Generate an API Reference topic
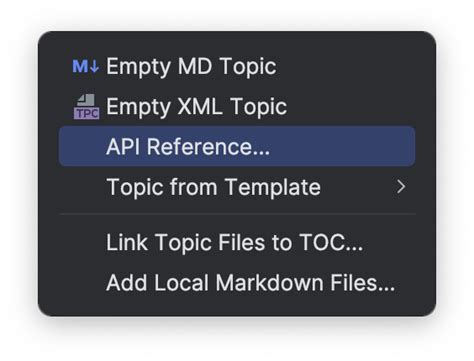474x361 pixels. click(x=237, y=146)
